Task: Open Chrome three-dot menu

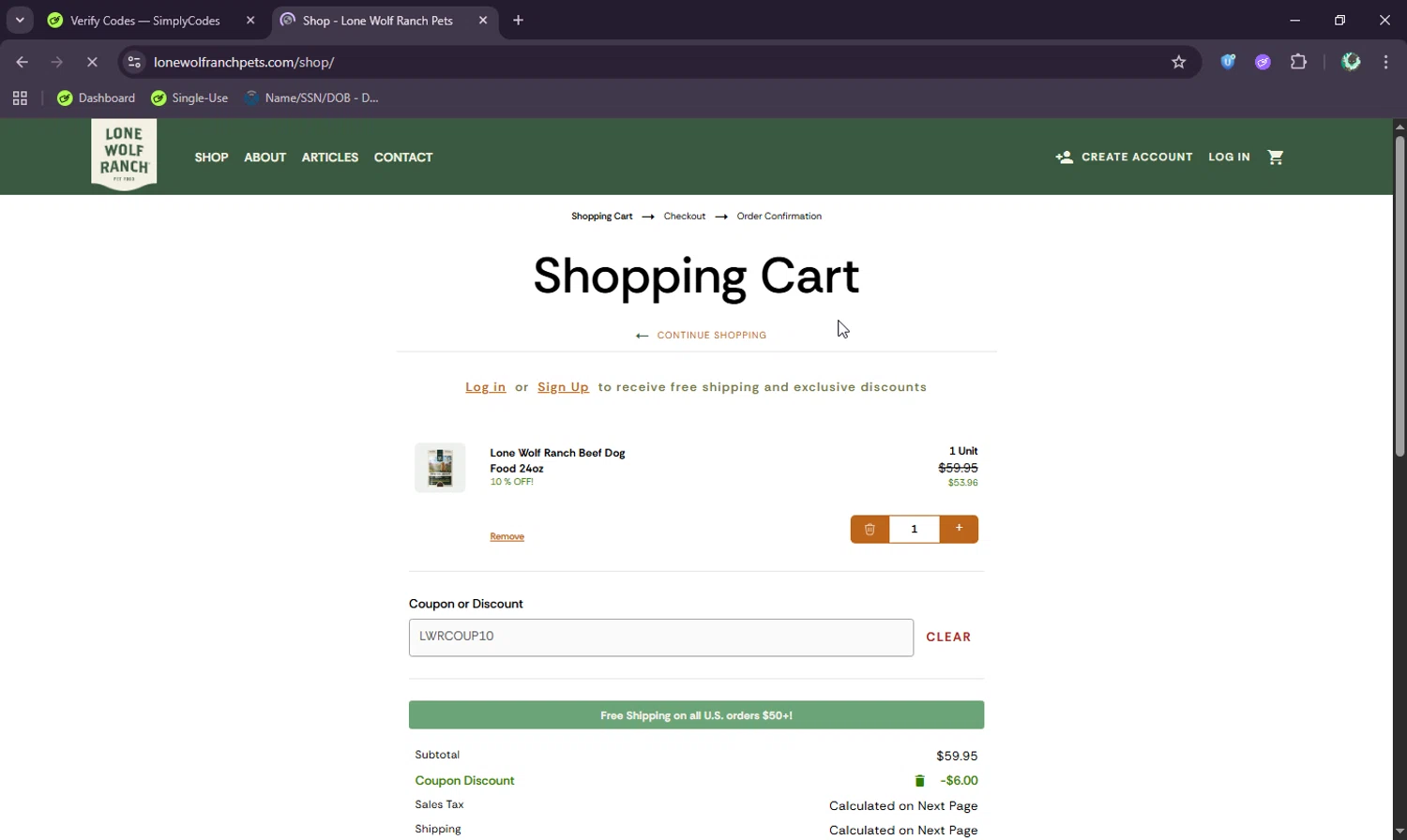Action: coord(1385,62)
